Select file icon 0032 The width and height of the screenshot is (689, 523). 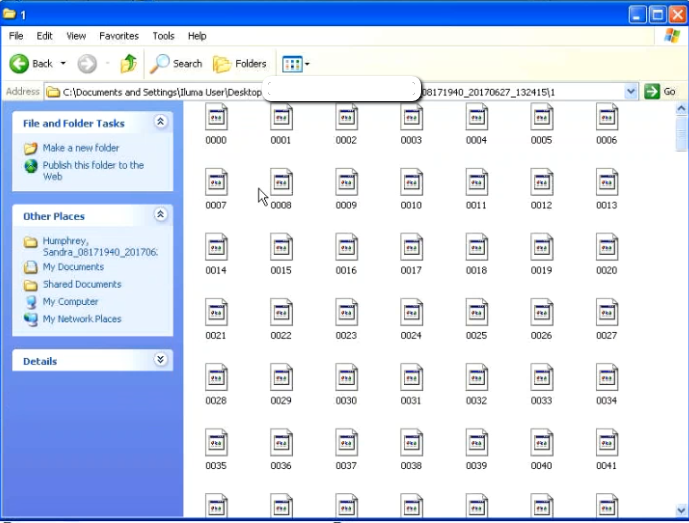[x=477, y=377]
